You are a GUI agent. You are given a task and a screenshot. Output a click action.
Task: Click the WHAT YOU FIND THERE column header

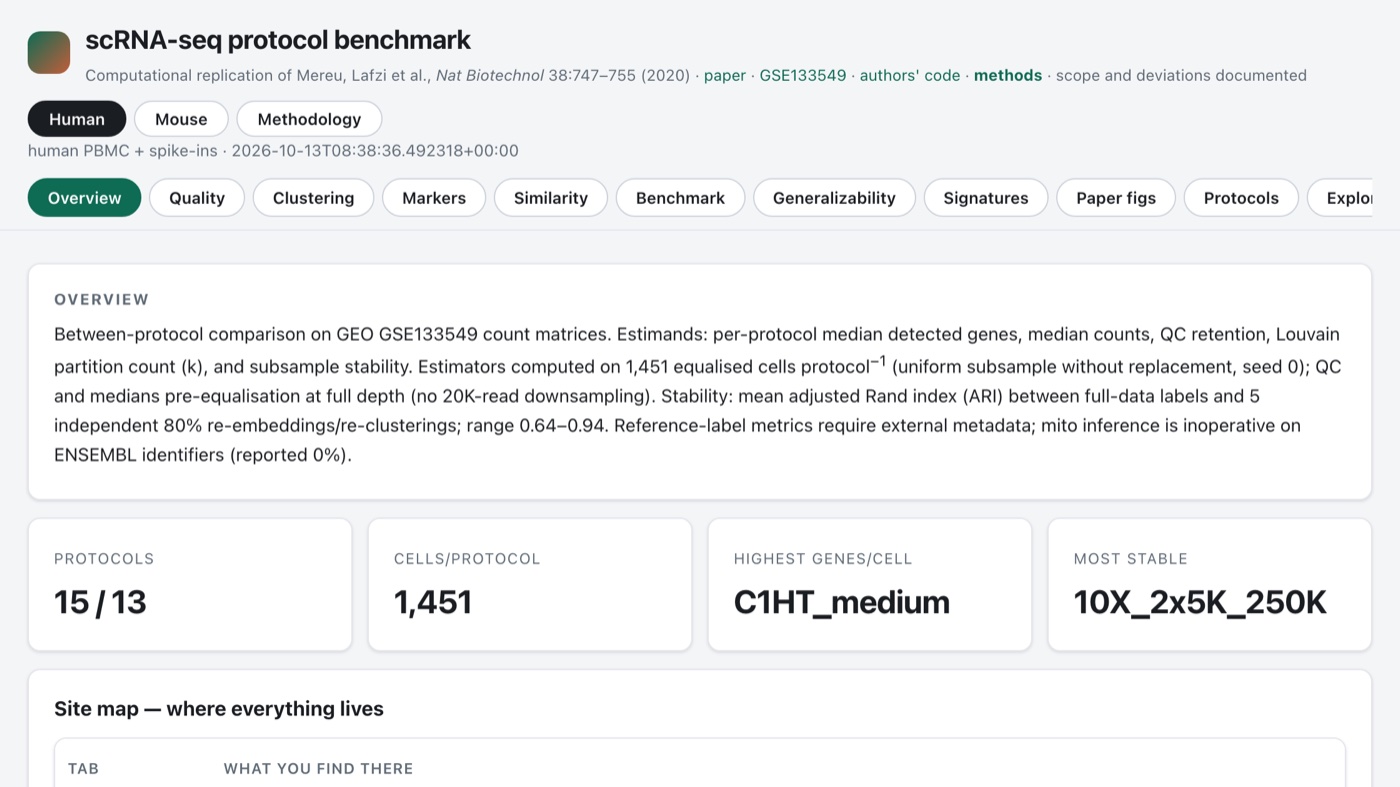(318, 769)
